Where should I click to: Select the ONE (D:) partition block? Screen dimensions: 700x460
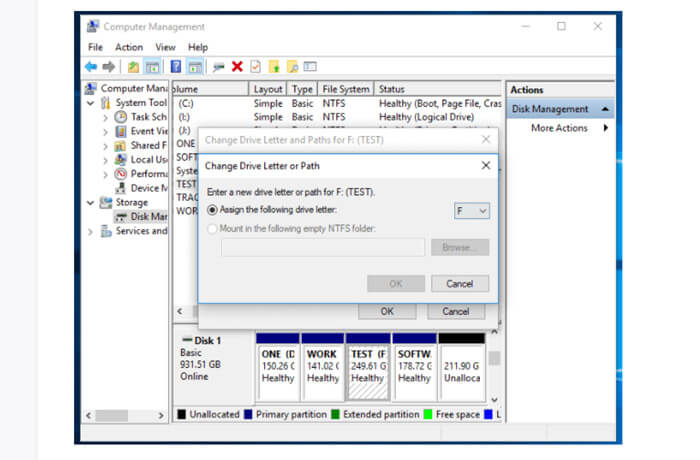coord(278,367)
